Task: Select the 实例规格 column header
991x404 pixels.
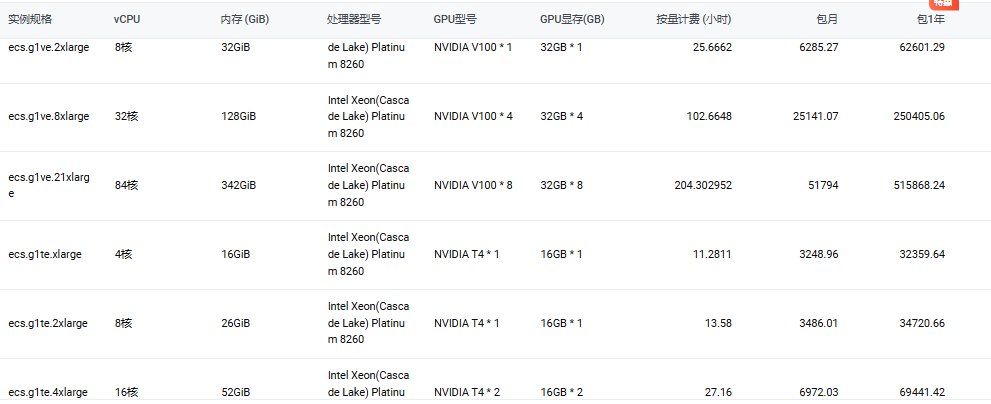Action: [x=30, y=19]
